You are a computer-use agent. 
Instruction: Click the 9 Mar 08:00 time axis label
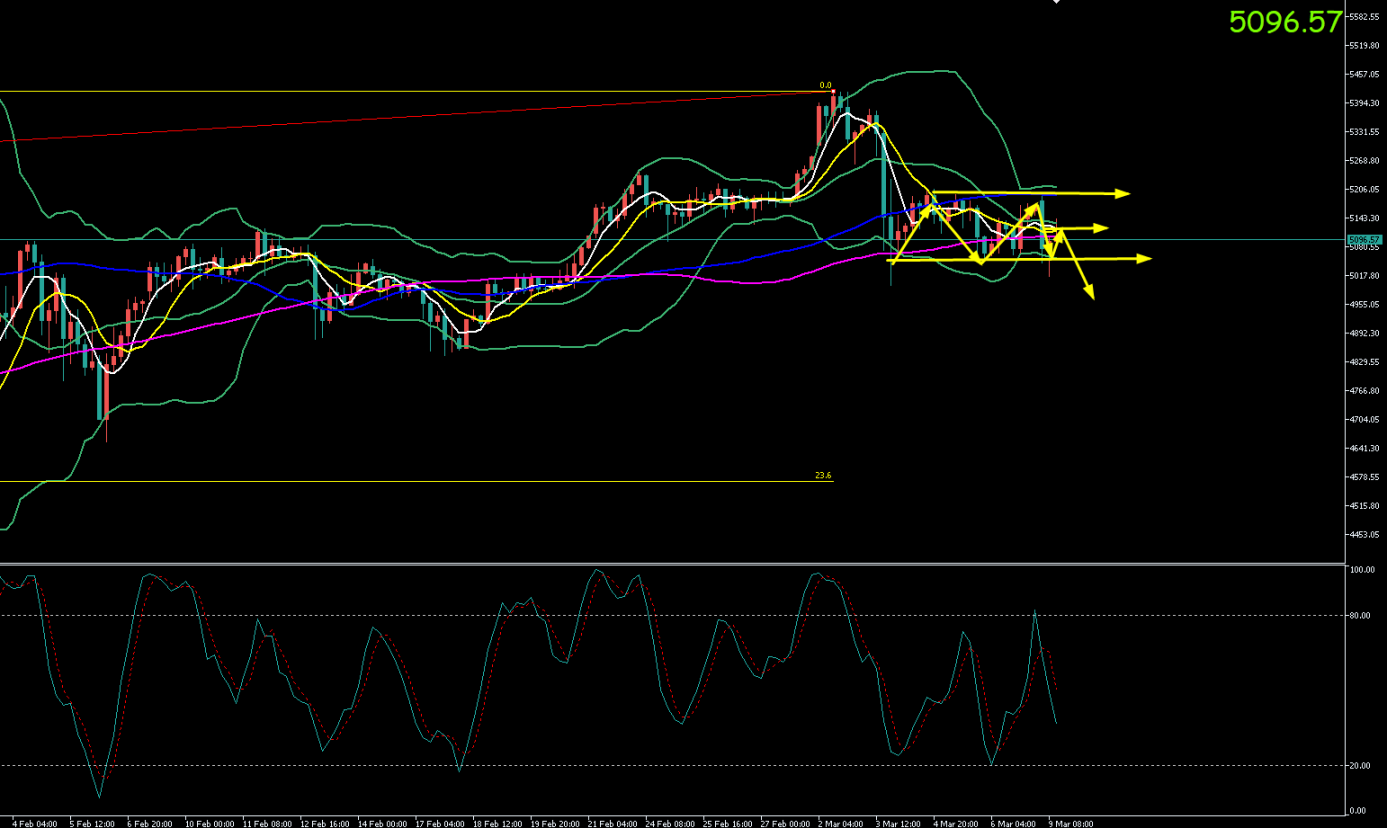pyautogui.click(x=1071, y=824)
